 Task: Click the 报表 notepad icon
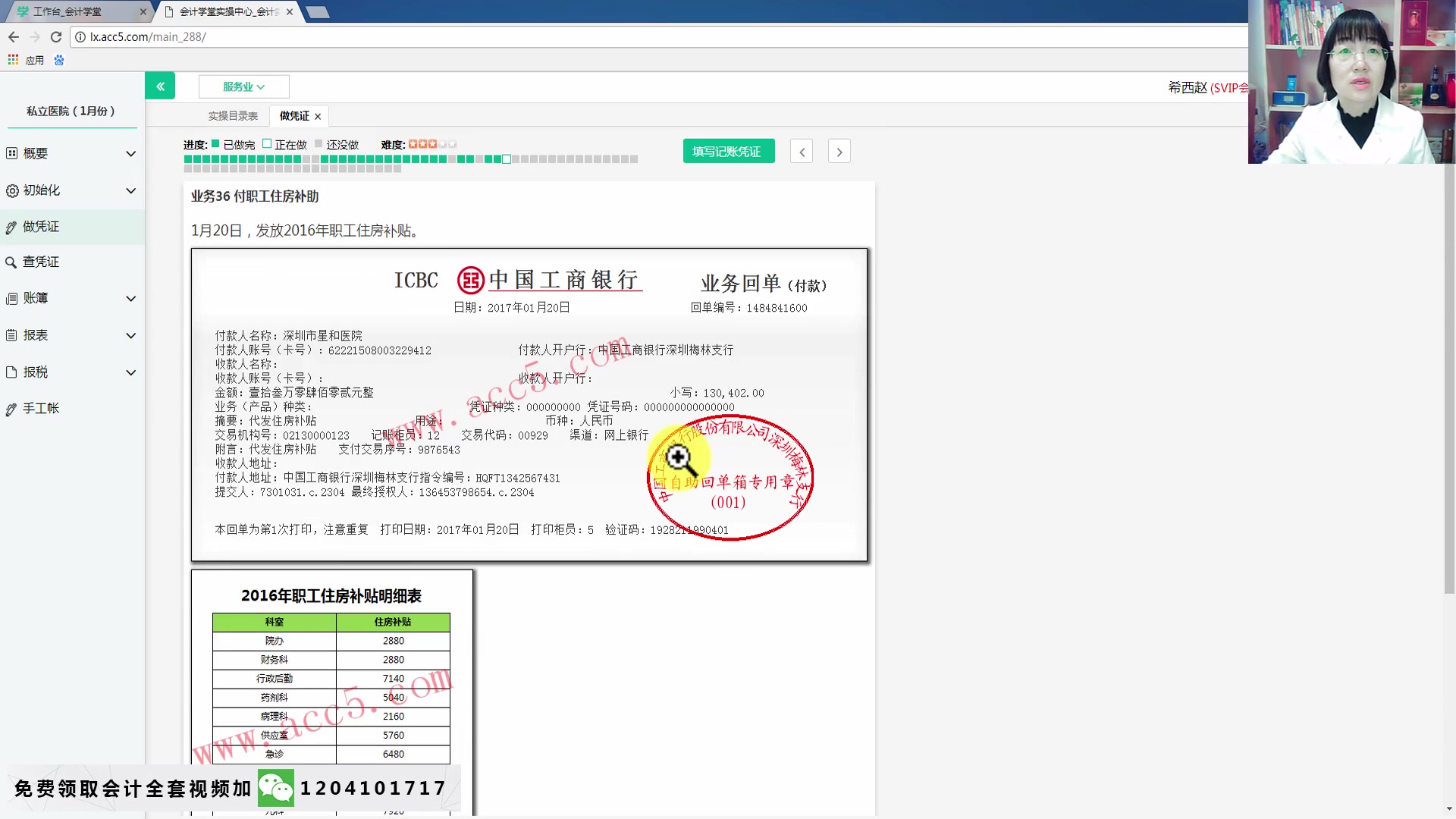(11, 335)
